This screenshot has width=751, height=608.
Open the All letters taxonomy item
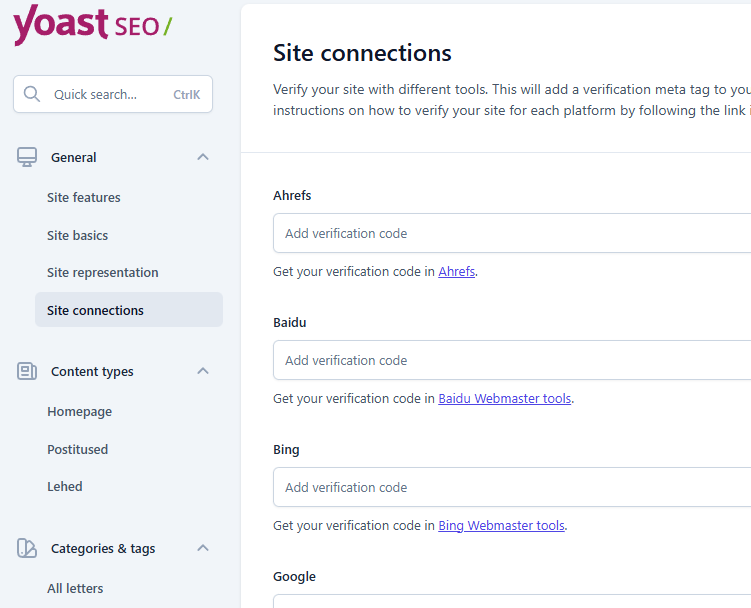coord(75,588)
